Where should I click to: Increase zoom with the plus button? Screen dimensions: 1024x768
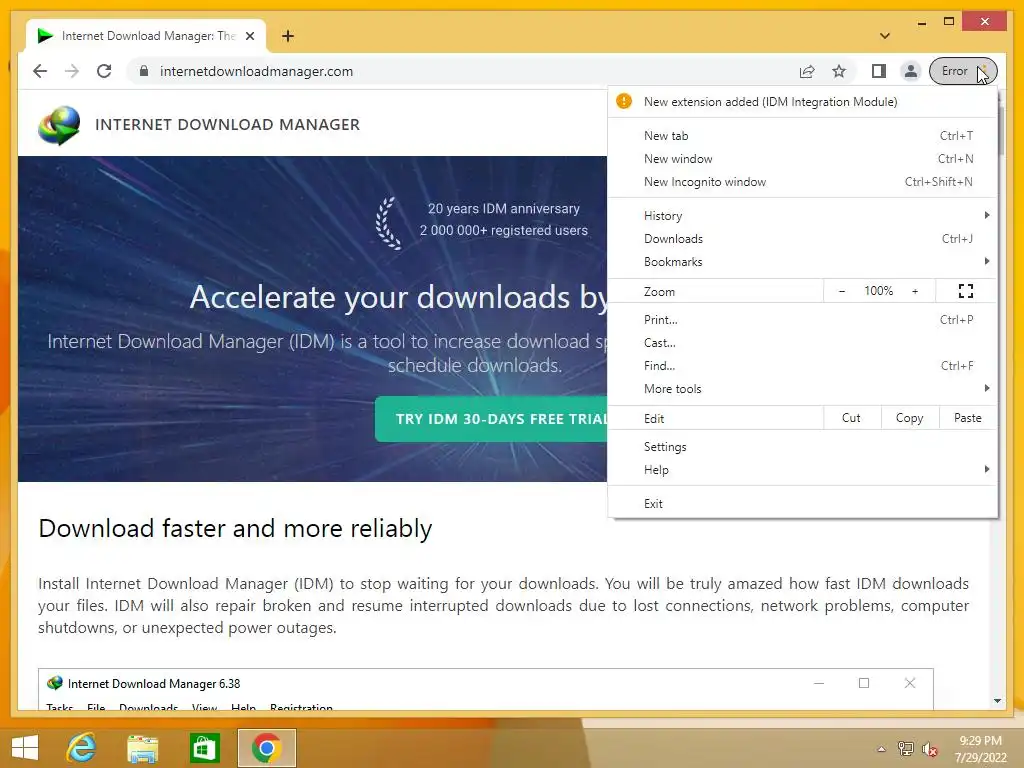[x=915, y=291]
